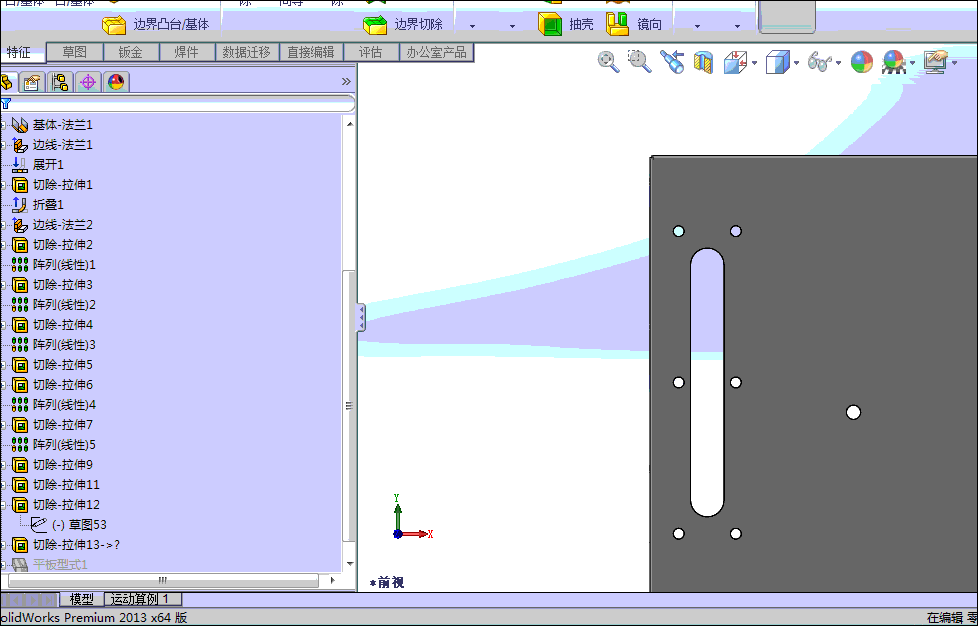Viewport: 978px width, 626px height.
Task: Click the 边界凸台/基体 ribbon button
Action: click(x=156, y=24)
